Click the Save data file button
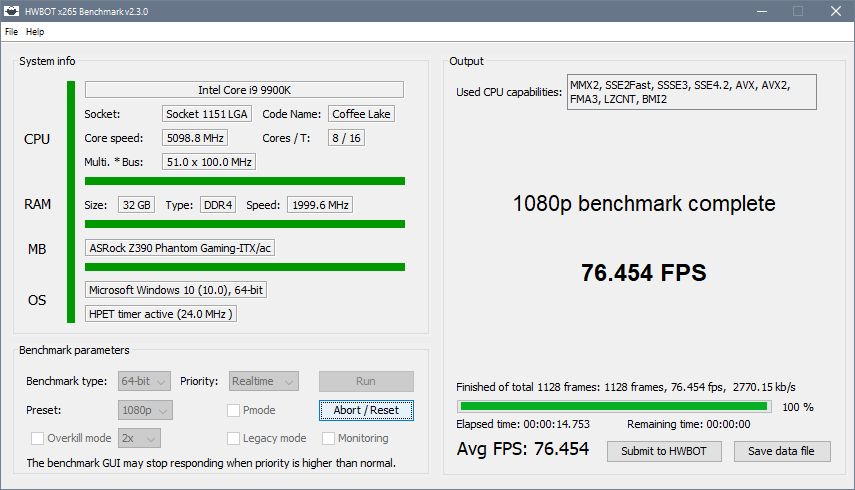 click(782, 451)
